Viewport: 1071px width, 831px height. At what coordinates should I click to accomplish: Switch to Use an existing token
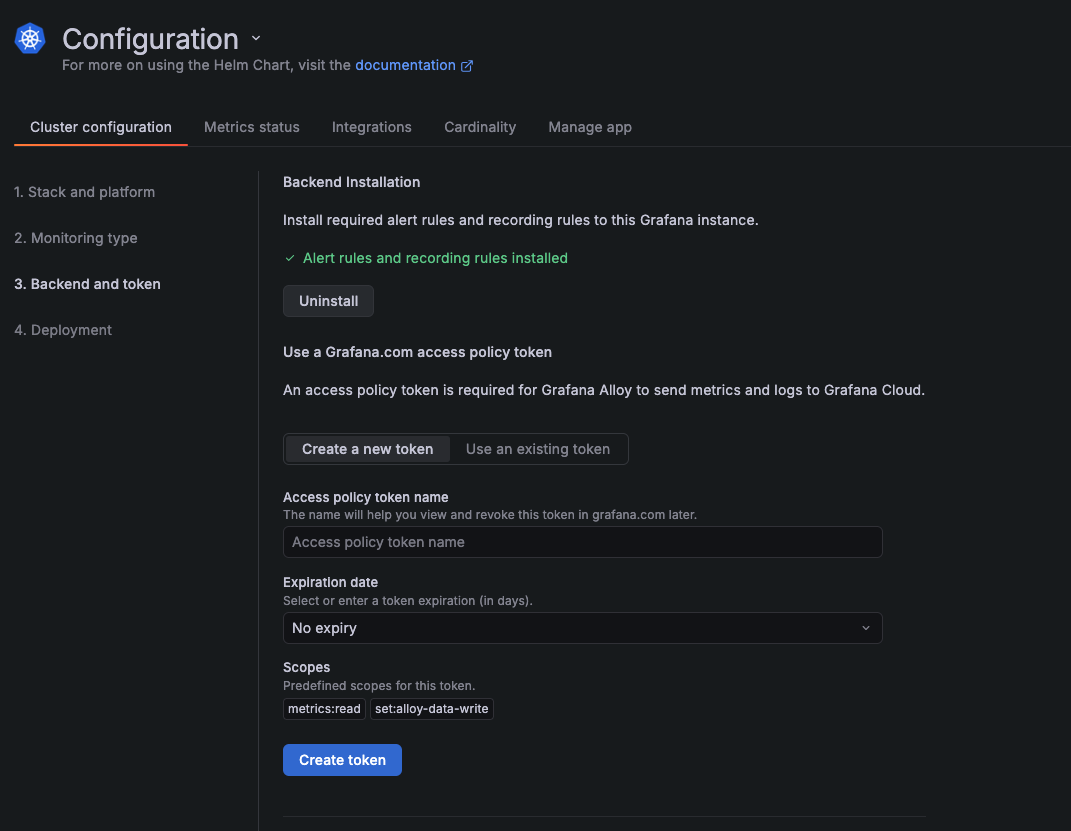[538, 449]
